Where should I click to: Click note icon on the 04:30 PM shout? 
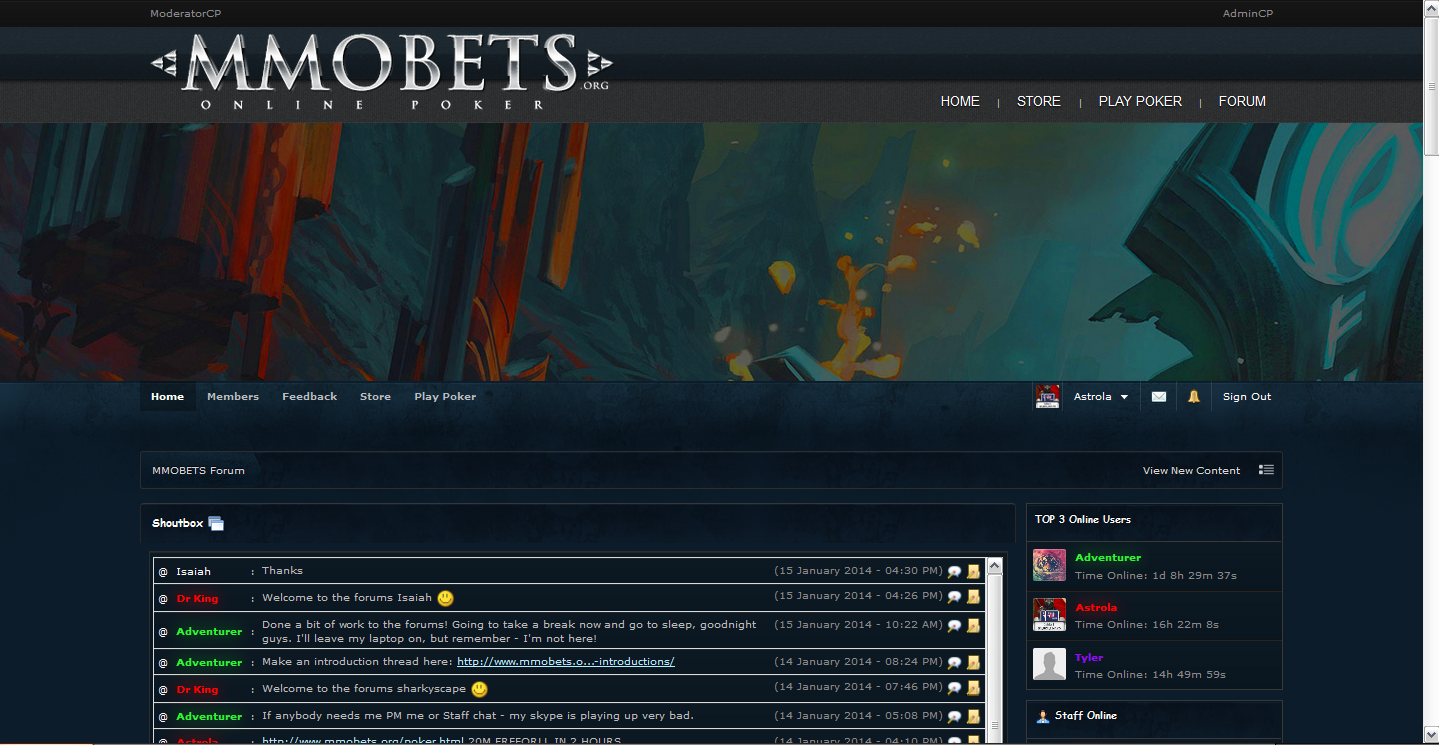[x=973, y=572]
